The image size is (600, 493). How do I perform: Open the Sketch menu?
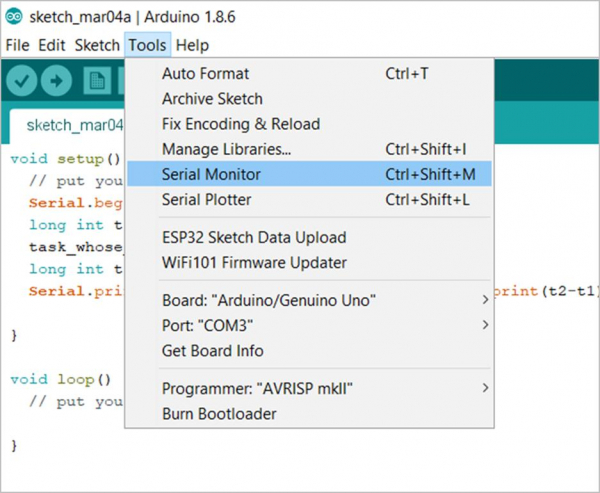pyautogui.click(x=96, y=45)
